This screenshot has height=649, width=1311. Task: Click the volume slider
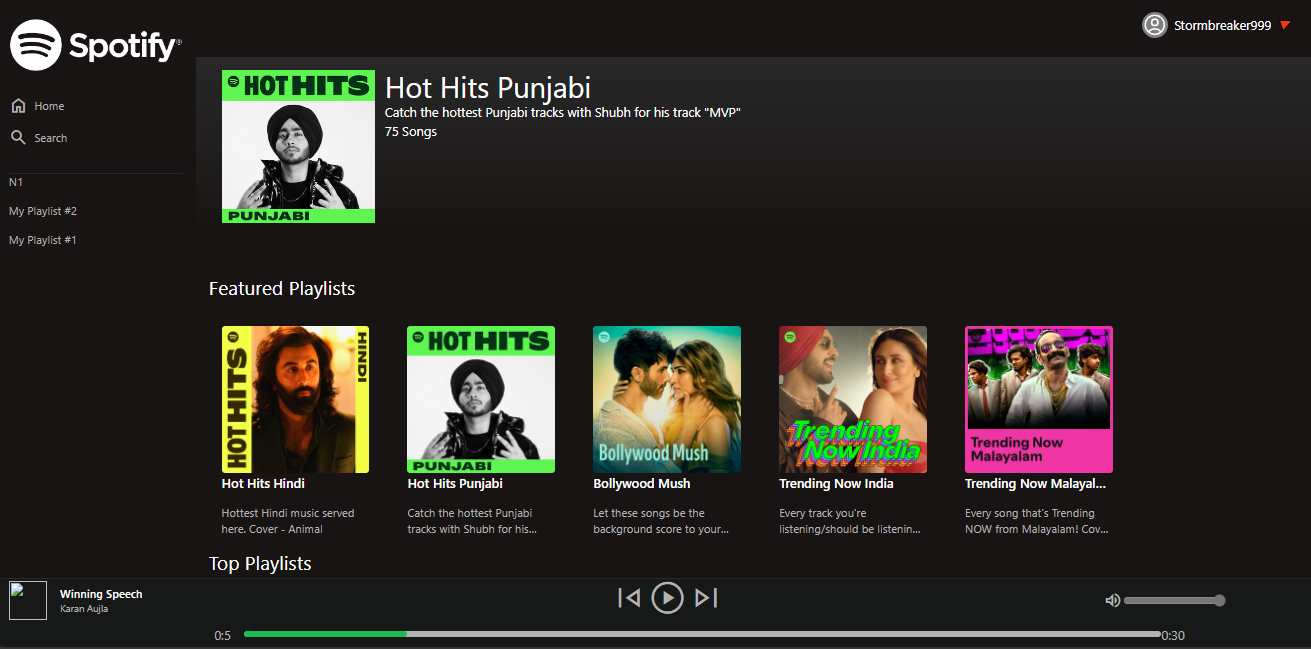pos(1174,601)
